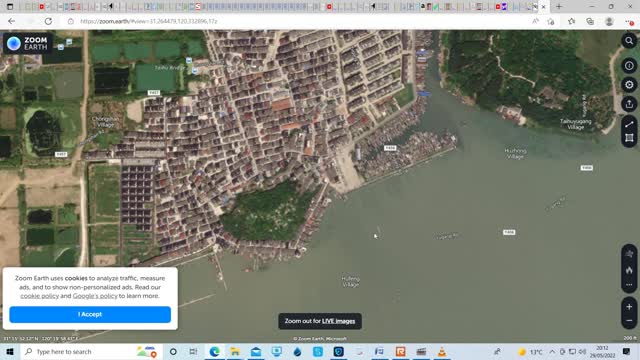
Task: Click the address bar URL
Action: (149, 21)
